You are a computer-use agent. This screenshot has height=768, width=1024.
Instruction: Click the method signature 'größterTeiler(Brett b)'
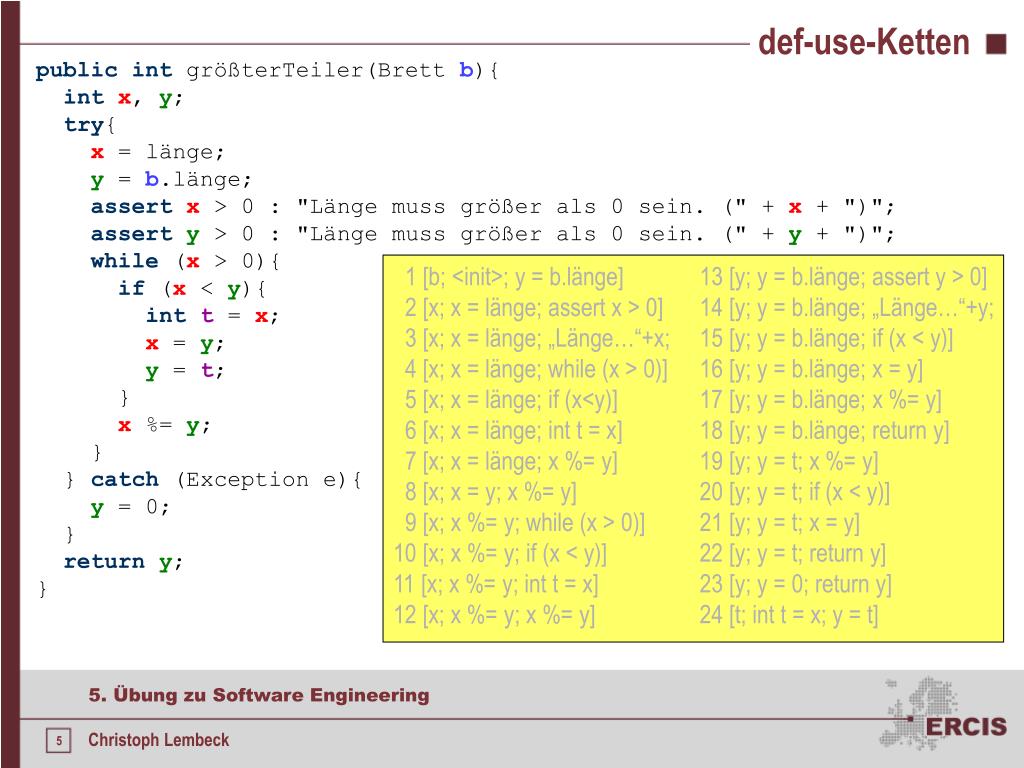point(343,70)
